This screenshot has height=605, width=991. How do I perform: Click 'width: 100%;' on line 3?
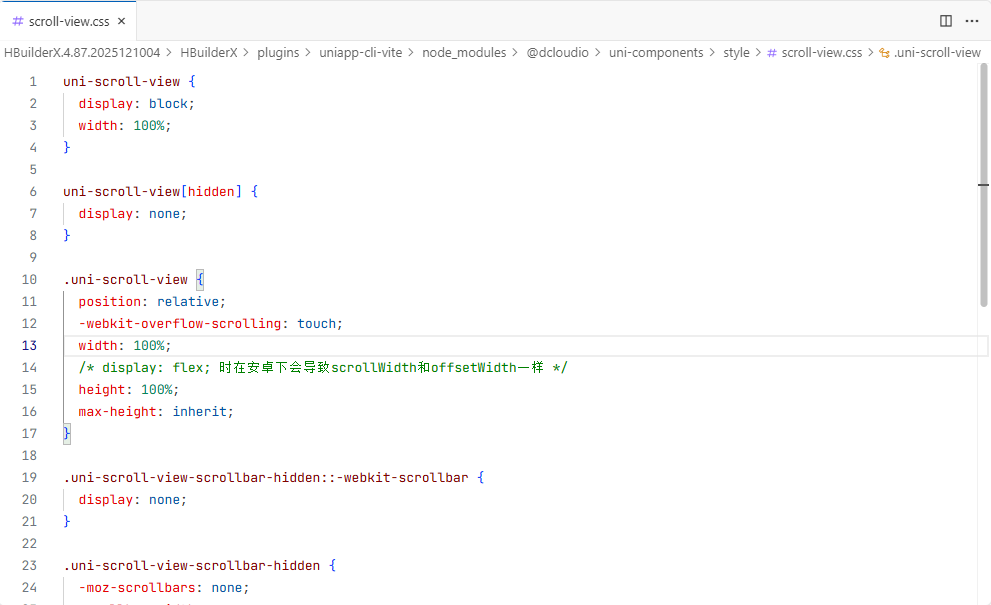coord(125,126)
